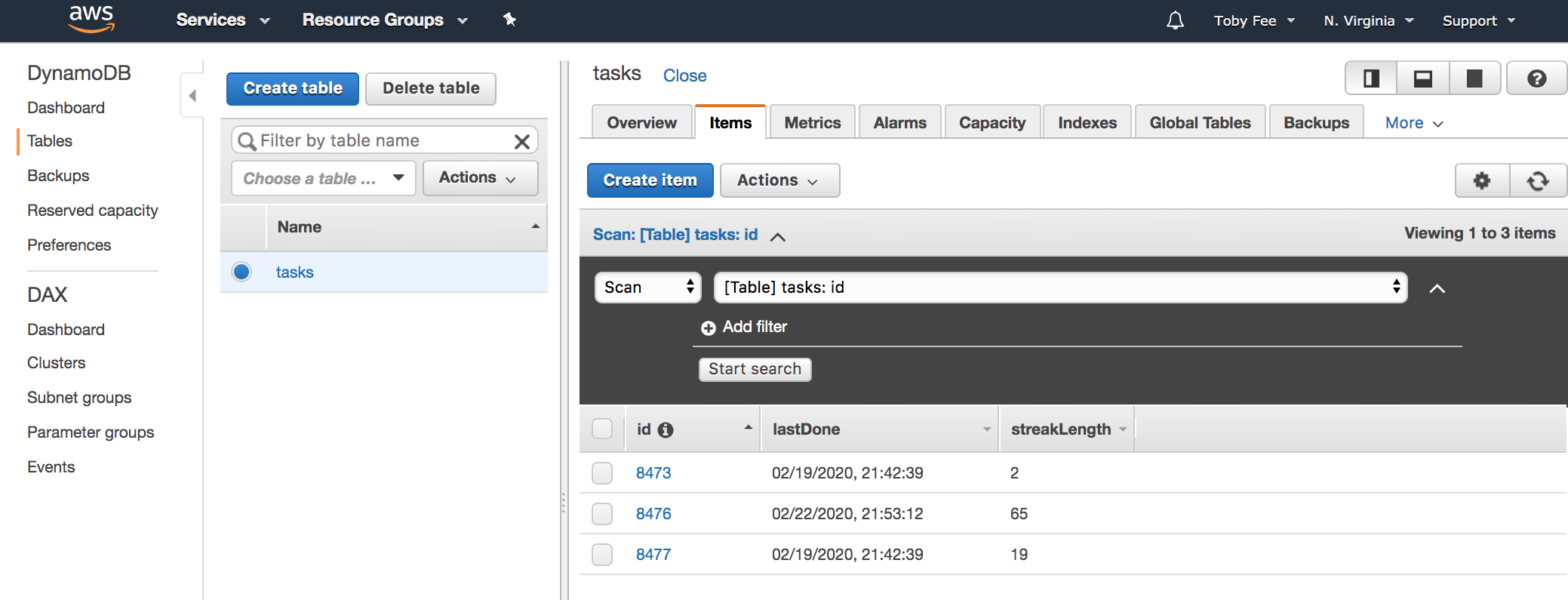Click the plus icon for Add filter

pyautogui.click(x=708, y=328)
